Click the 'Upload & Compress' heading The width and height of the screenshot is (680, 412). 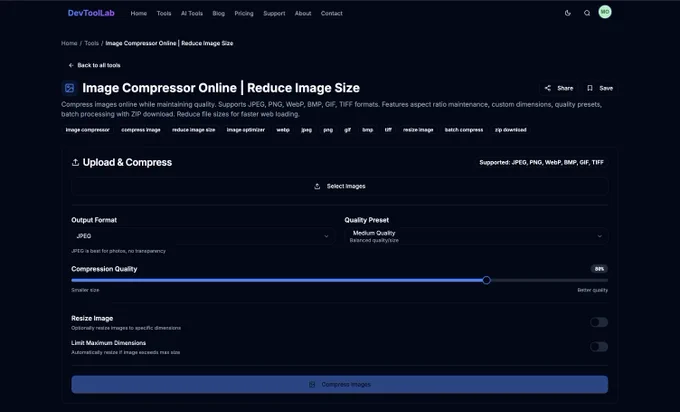point(127,162)
